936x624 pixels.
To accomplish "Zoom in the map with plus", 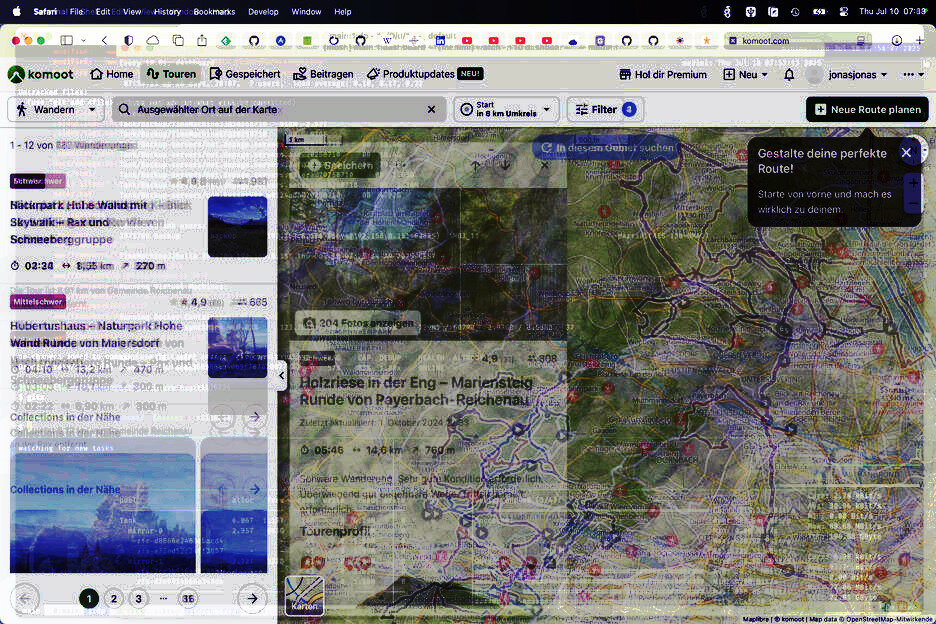I will (914, 183).
